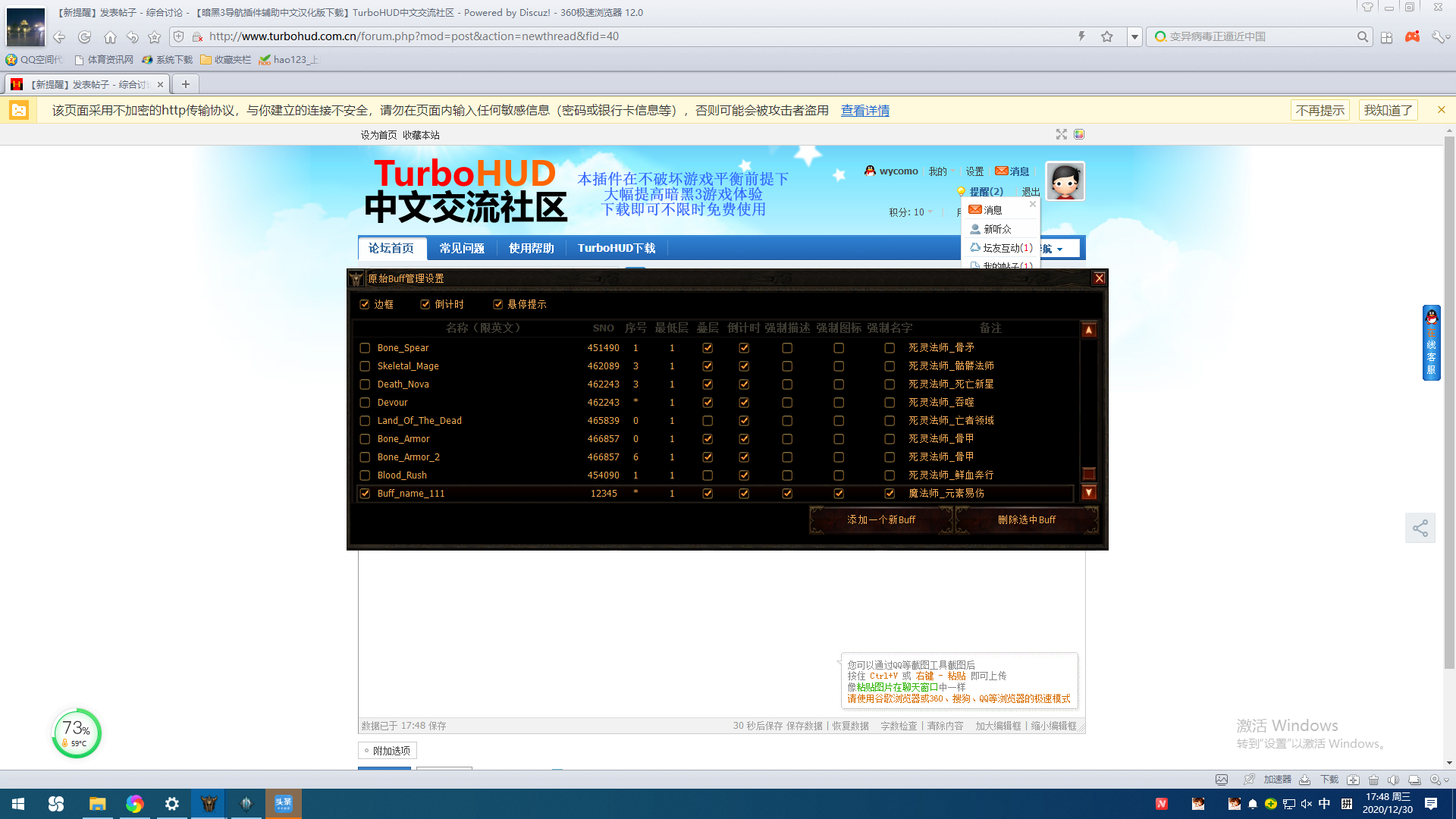The width and height of the screenshot is (1456, 819).
Task: Expand the 积分: 10 dropdown arrow
Action: point(930,212)
